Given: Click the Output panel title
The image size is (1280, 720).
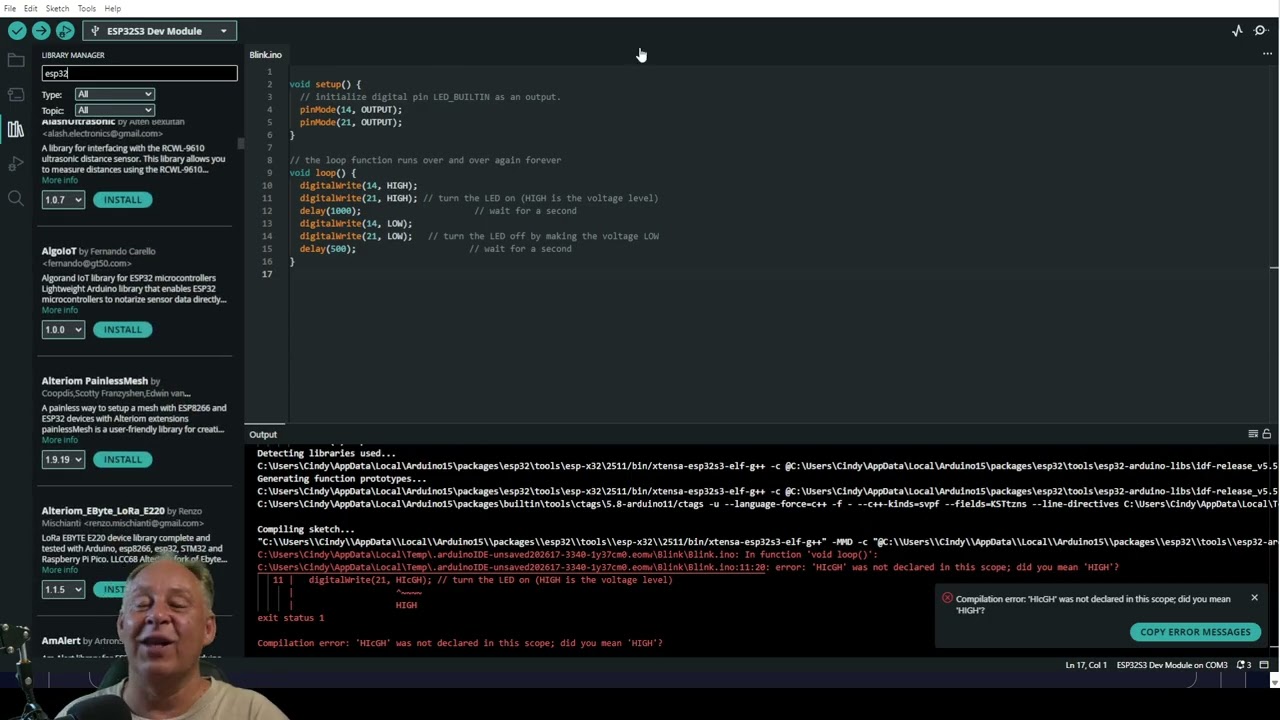Looking at the screenshot, I should 263,434.
